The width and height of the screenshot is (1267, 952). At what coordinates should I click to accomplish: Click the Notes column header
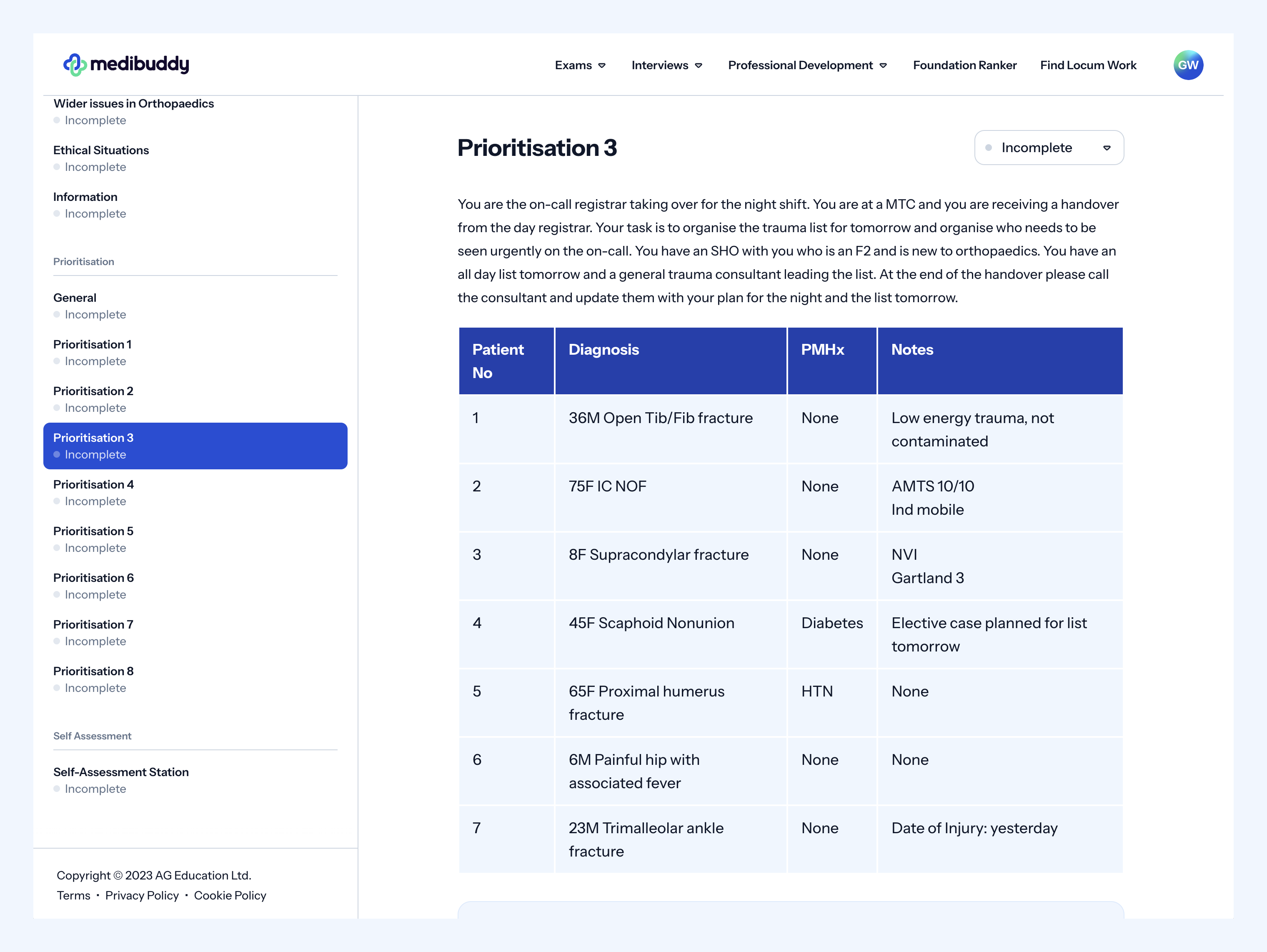tap(1000, 361)
